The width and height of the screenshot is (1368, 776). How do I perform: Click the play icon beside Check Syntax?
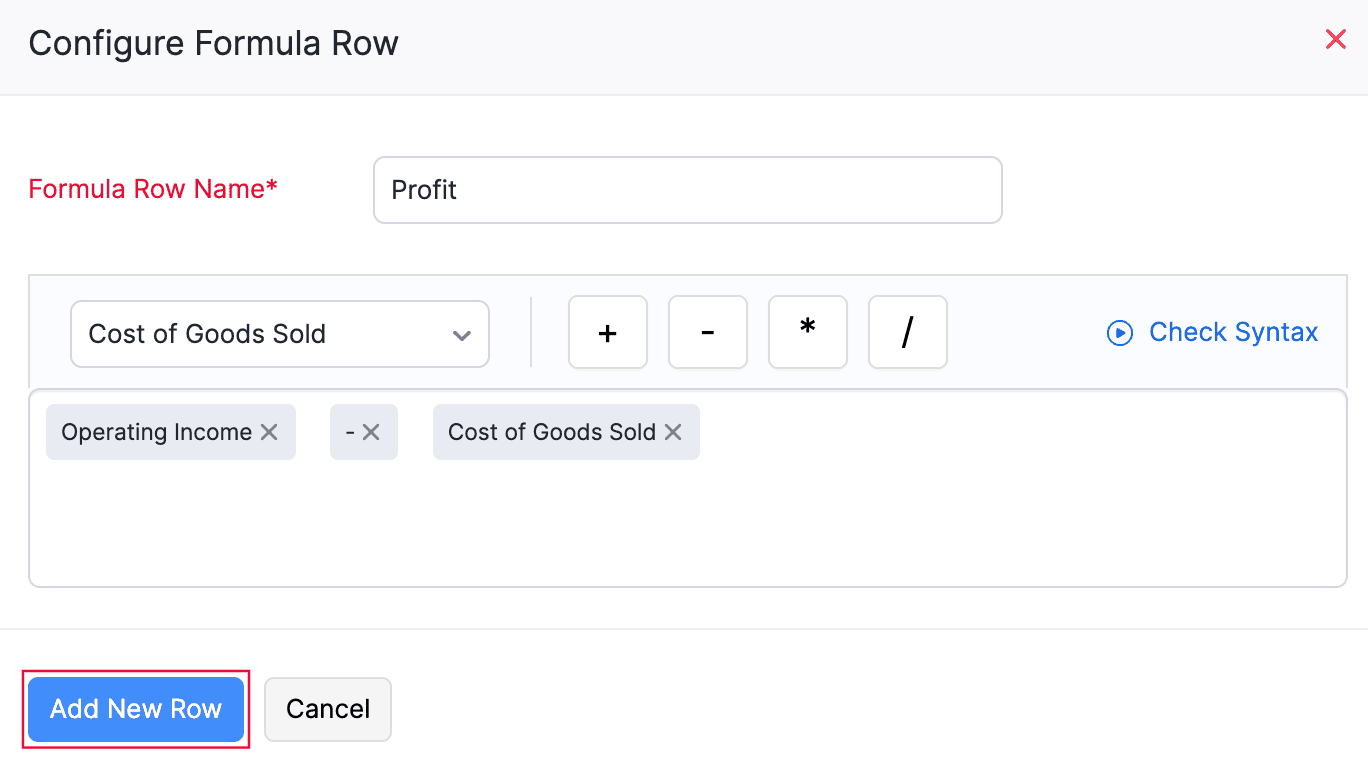click(1119, 333)
